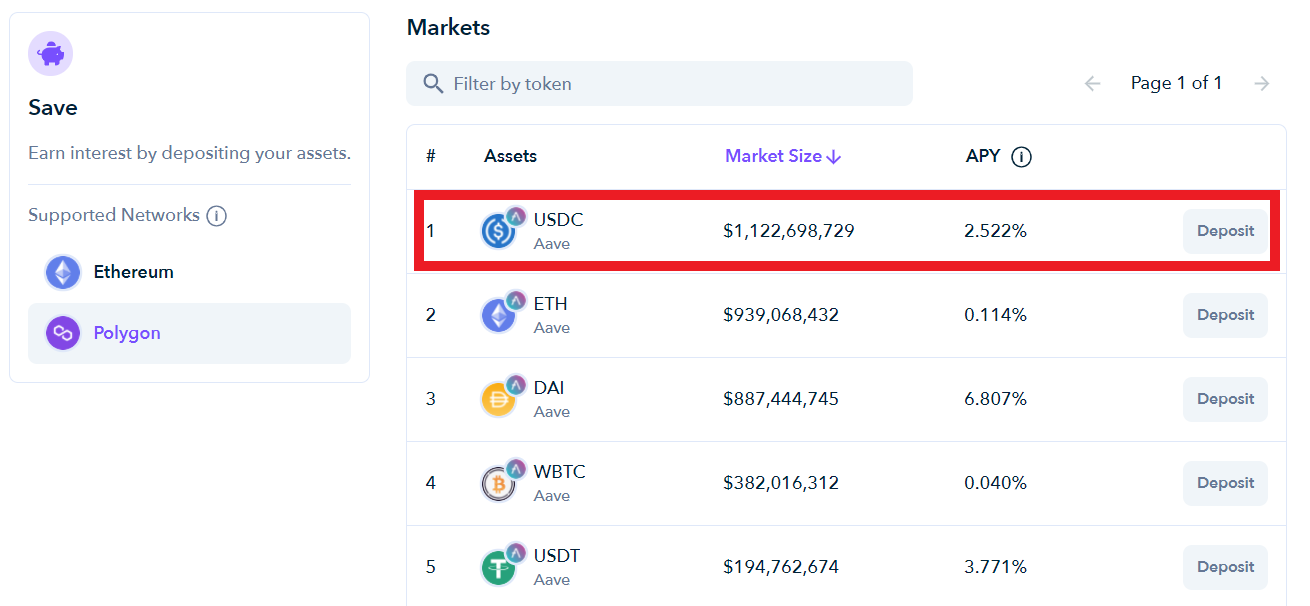Click the APY info icon
1310x606 pixels.
[1021, 157]
